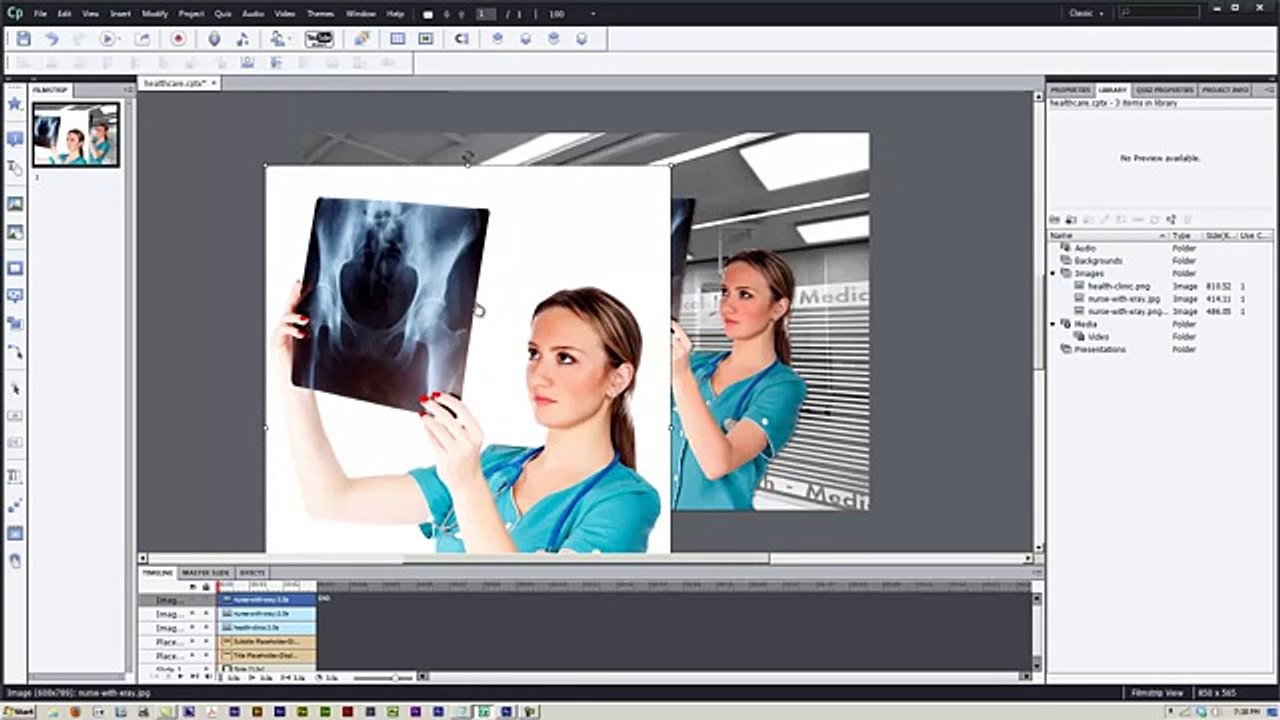Image resolution: width=1280 pixels, height=720 pixels.
Task: Open the File menu
Action: (40, 14)
